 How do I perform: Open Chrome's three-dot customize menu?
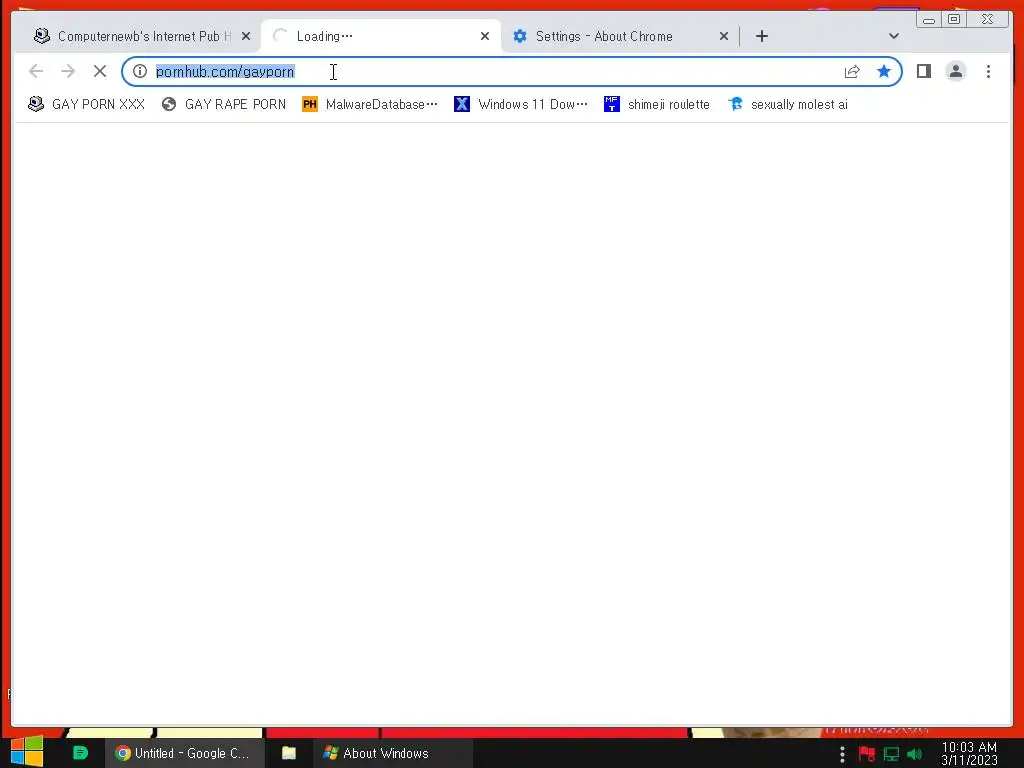pos(988,71)
